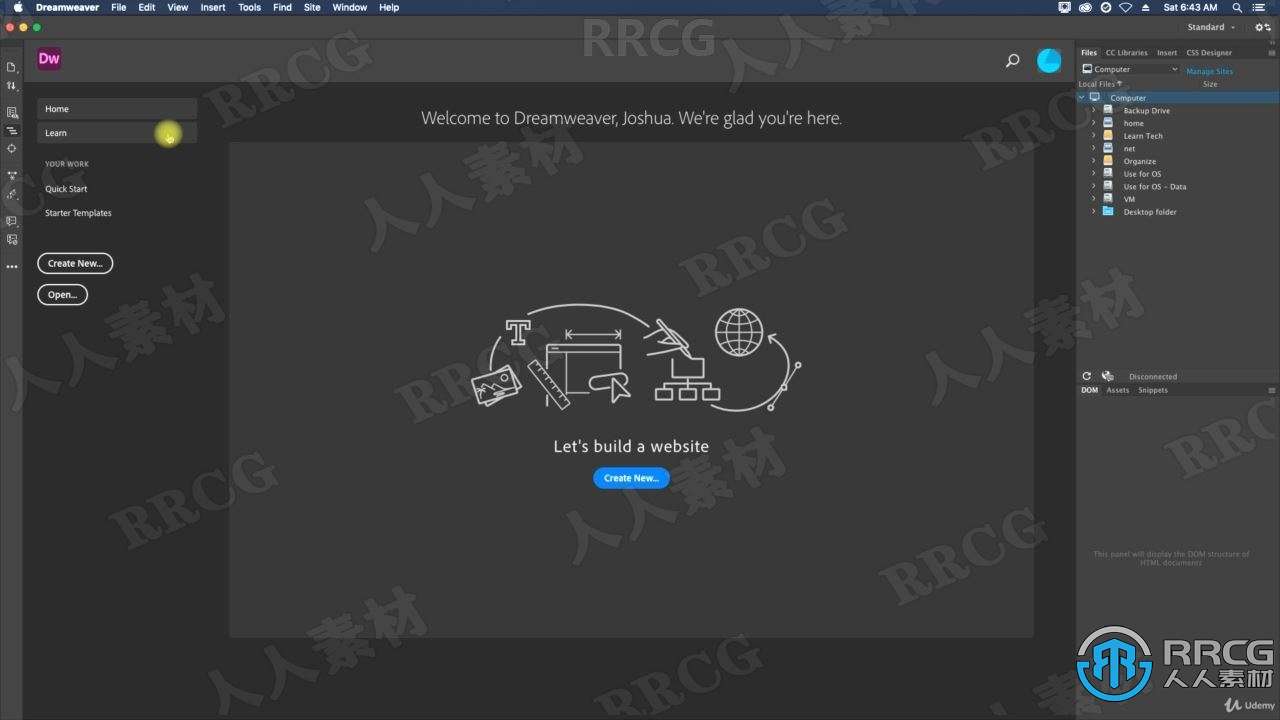Click the File Management arrows icon

pyautogui.click(x=12, y=86)
